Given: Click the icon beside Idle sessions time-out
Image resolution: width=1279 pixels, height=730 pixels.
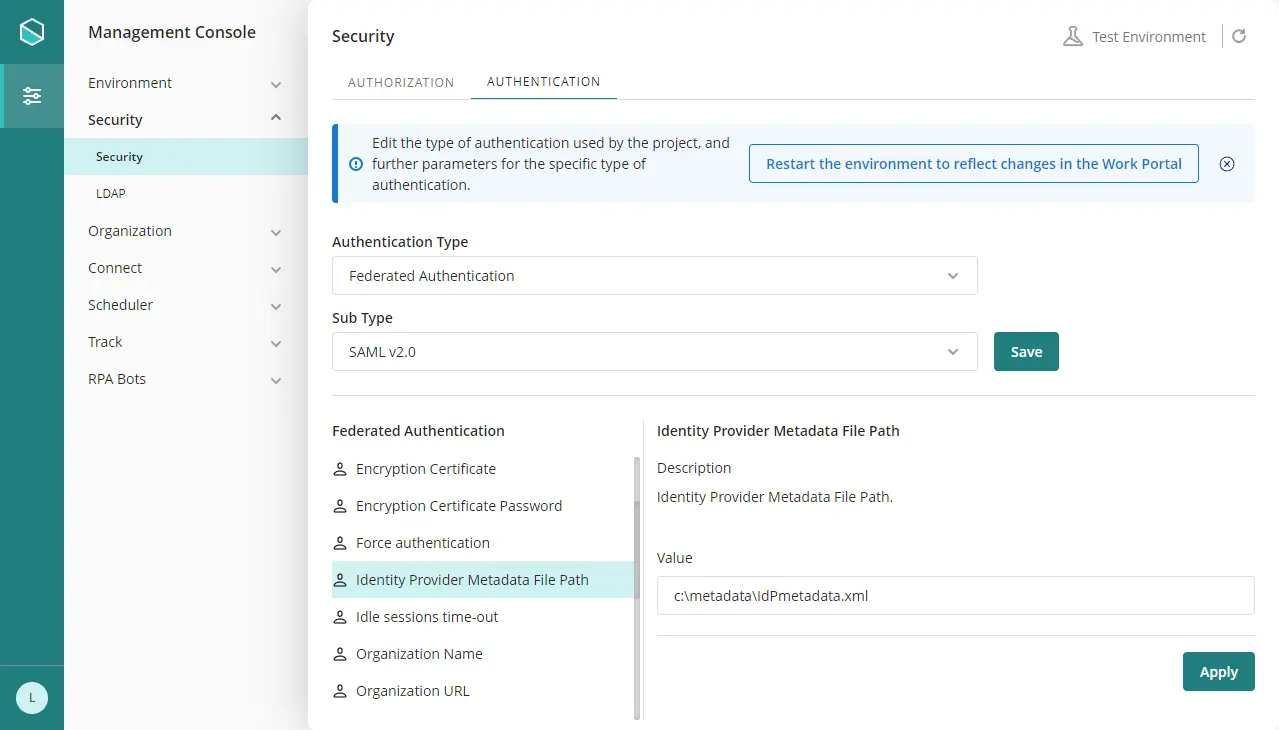Looking at the screenshot, I should 340,617.
